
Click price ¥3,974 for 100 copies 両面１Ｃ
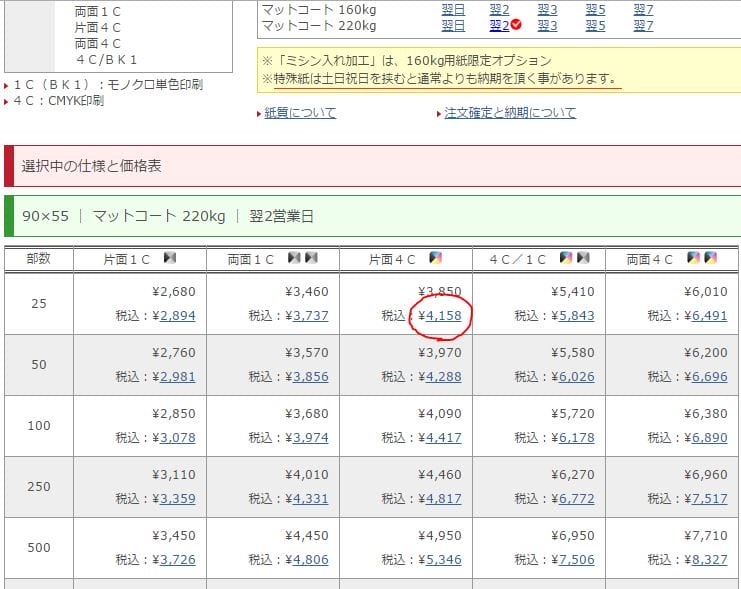coord(309,438)
